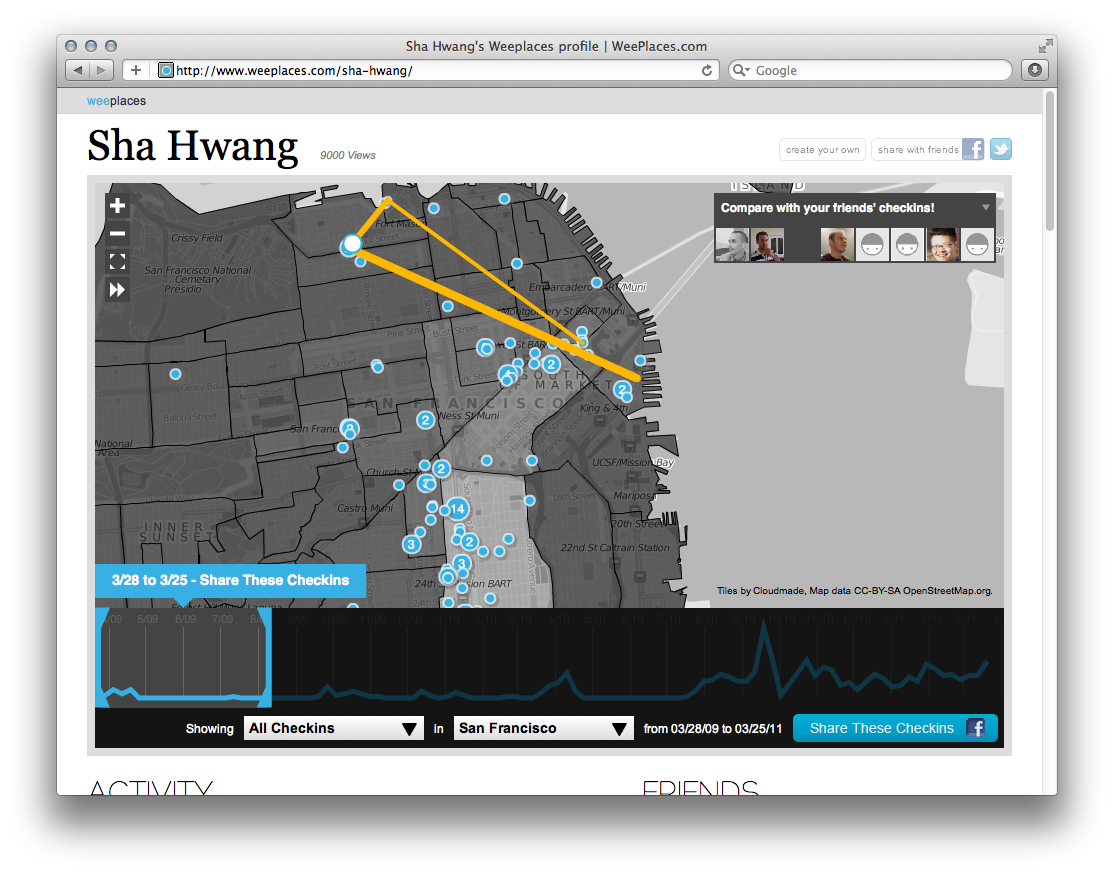This screenshot has width=1114, height=874.
Task: Collapse the friends' checkins panel
Action: tap(987, 208)
